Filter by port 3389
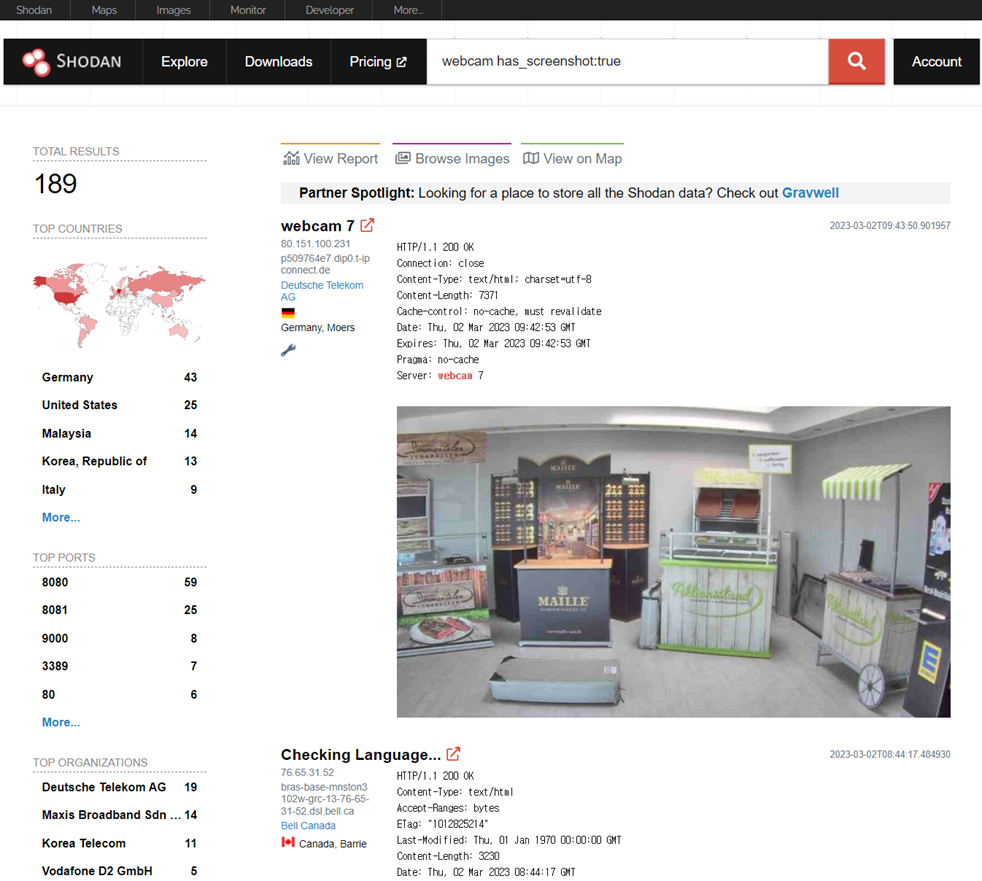Screen dimensions: 982x881 coord(119,666)
